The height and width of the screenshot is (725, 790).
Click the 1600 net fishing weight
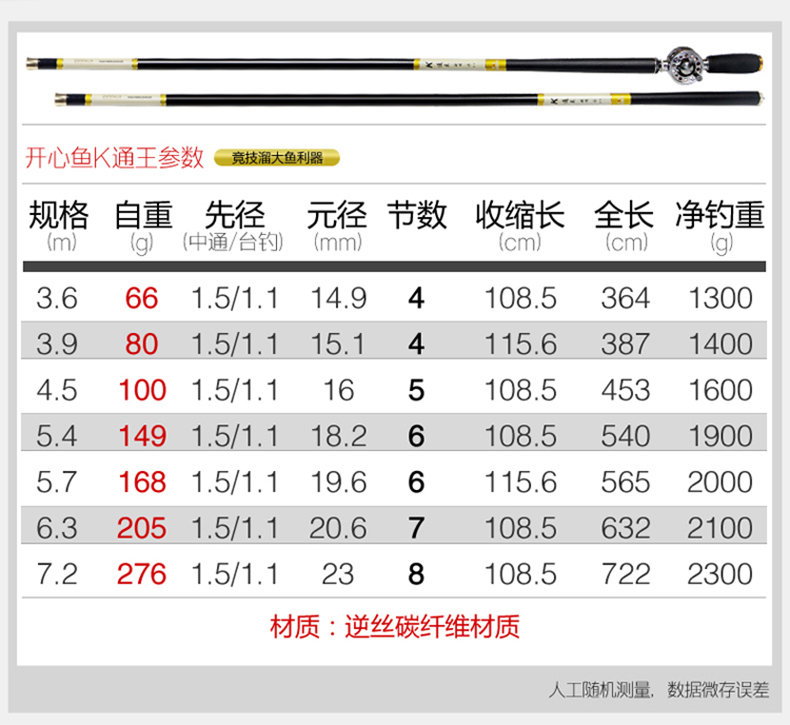[720, 390]
